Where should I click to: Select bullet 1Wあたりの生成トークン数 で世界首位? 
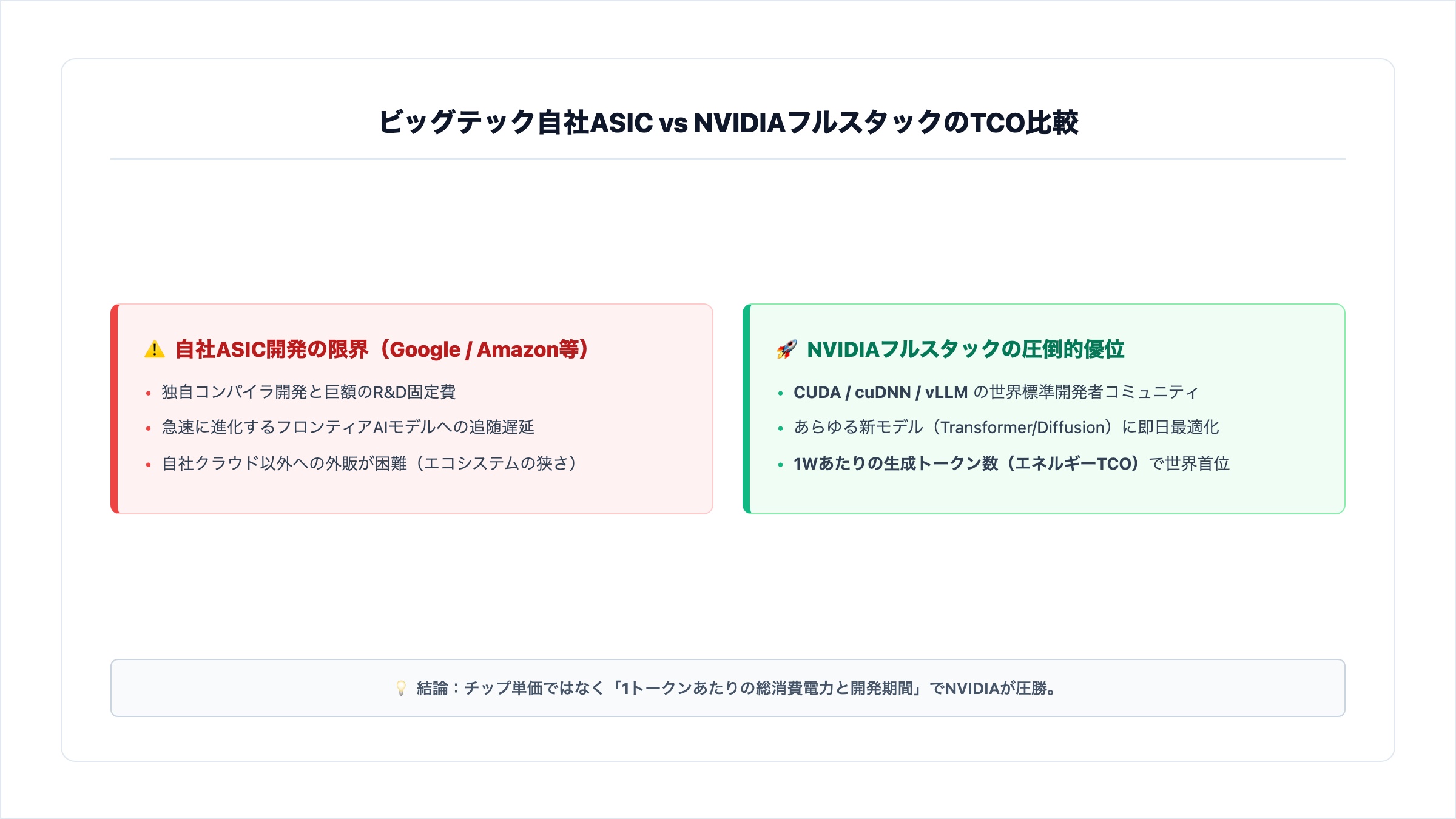1011,463
